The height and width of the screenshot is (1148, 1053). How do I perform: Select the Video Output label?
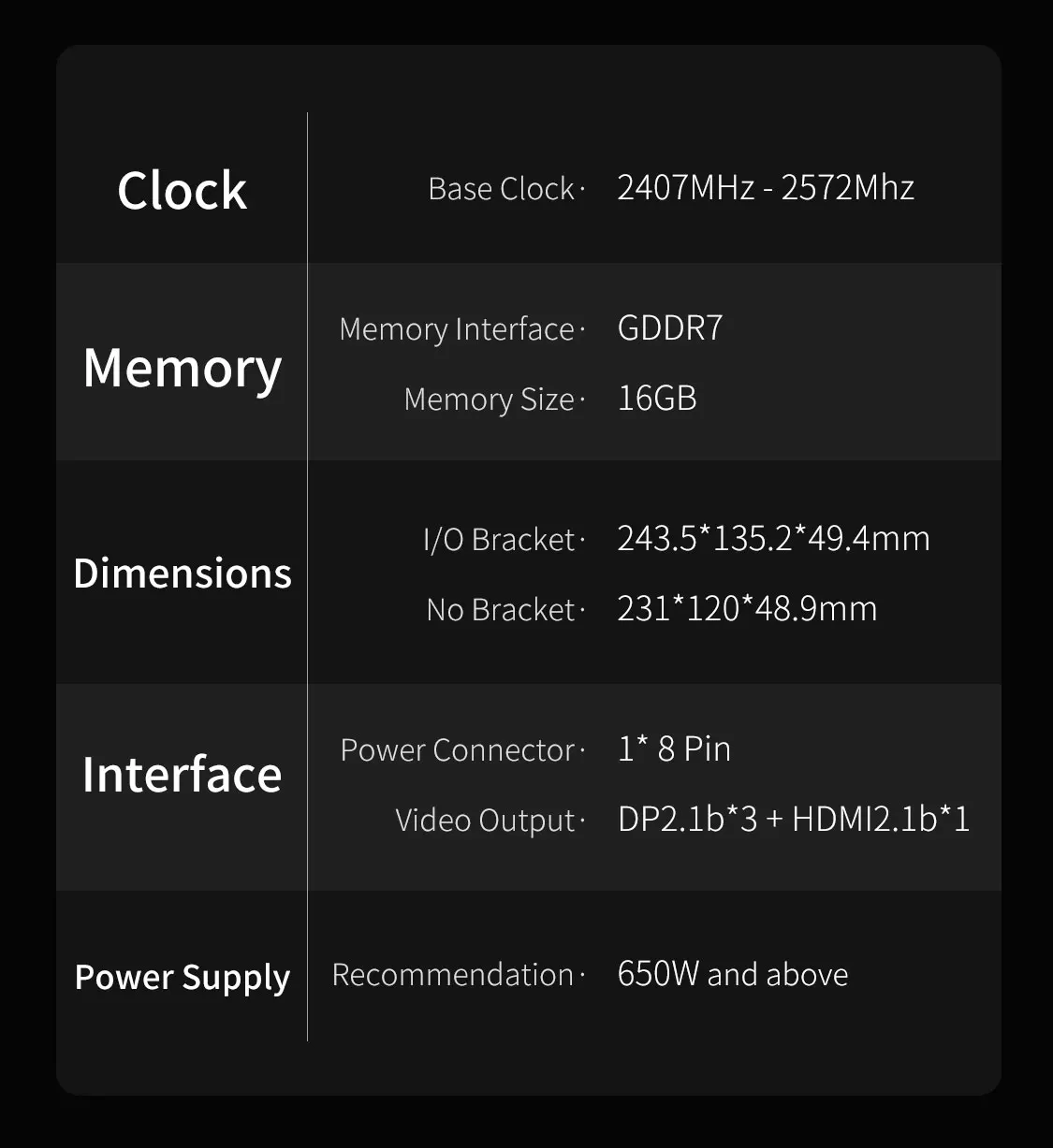[485, 821]
